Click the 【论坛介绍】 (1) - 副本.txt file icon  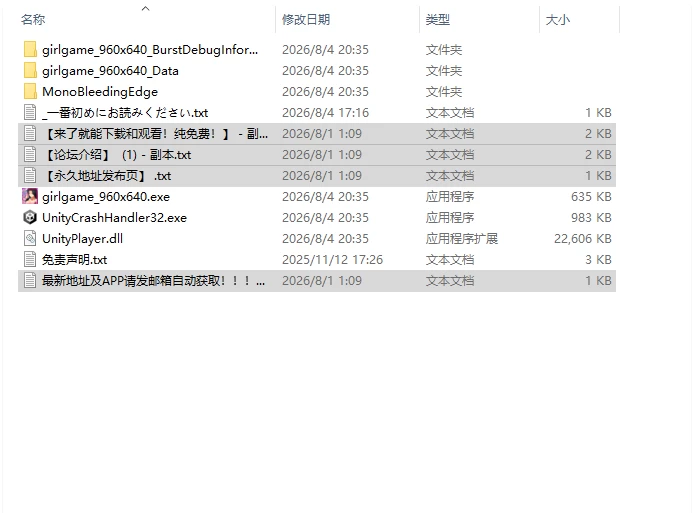tap(30, 154)
